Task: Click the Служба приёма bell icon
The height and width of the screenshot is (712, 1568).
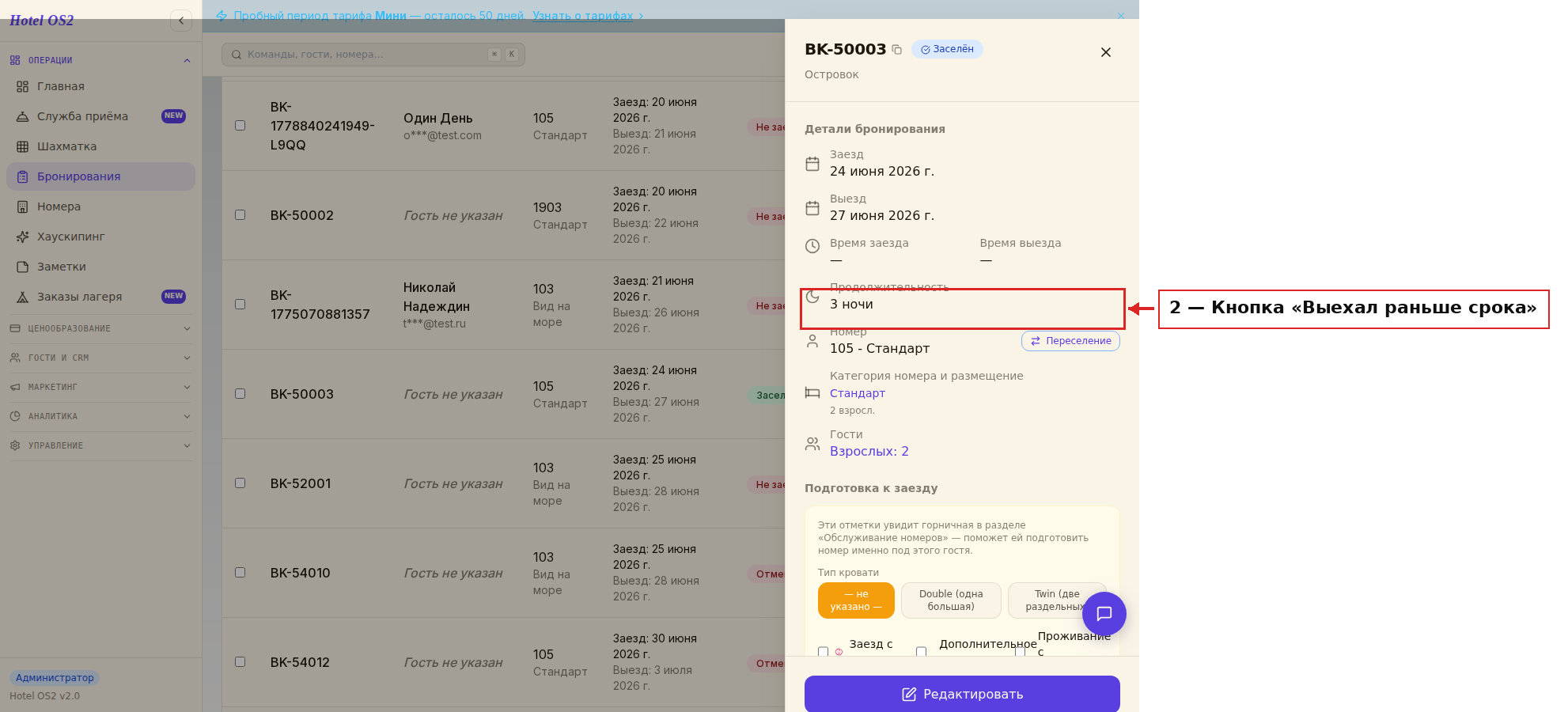Action: [x=23, y=116]
